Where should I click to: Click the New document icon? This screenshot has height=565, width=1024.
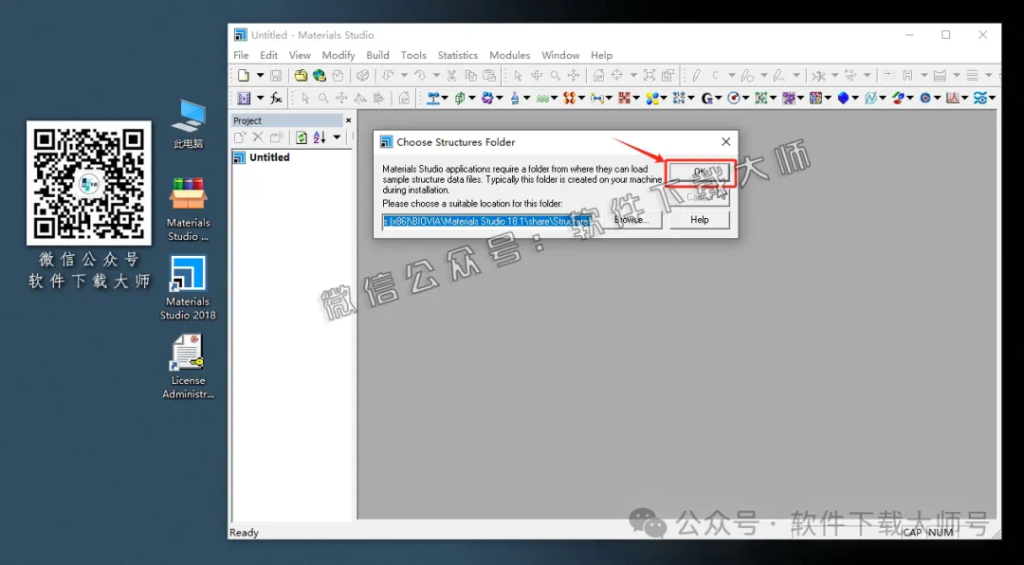click(243, 75)
